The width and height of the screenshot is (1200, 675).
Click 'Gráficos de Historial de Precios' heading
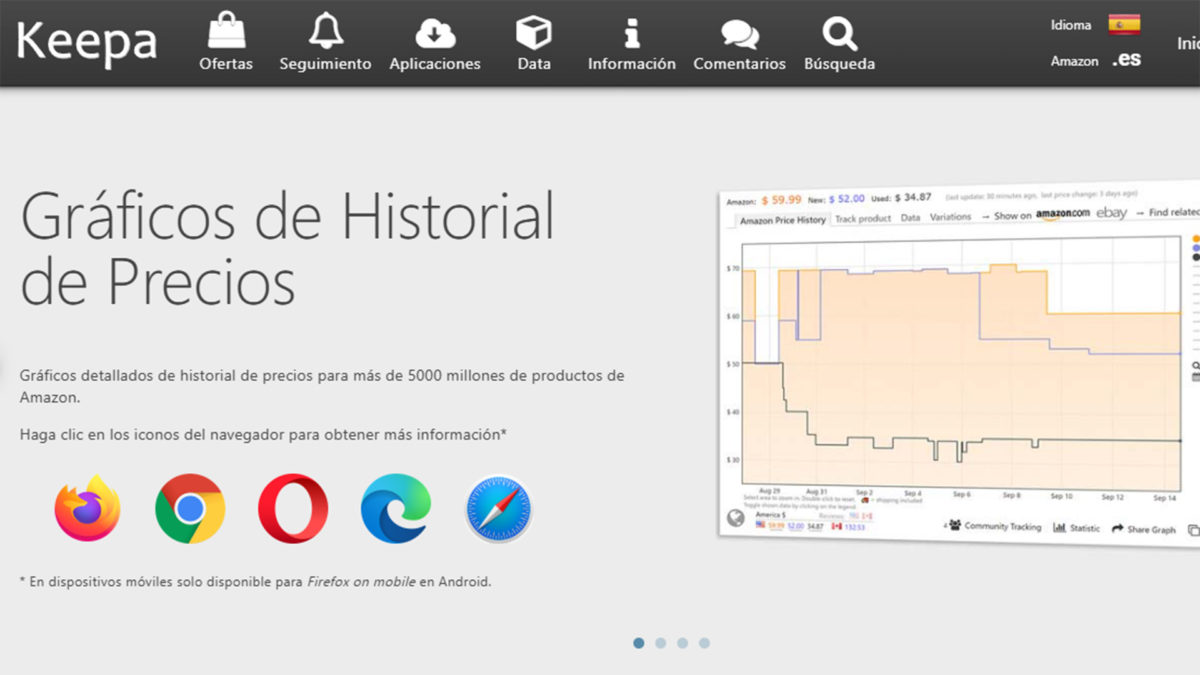click(x=288, y=248)
